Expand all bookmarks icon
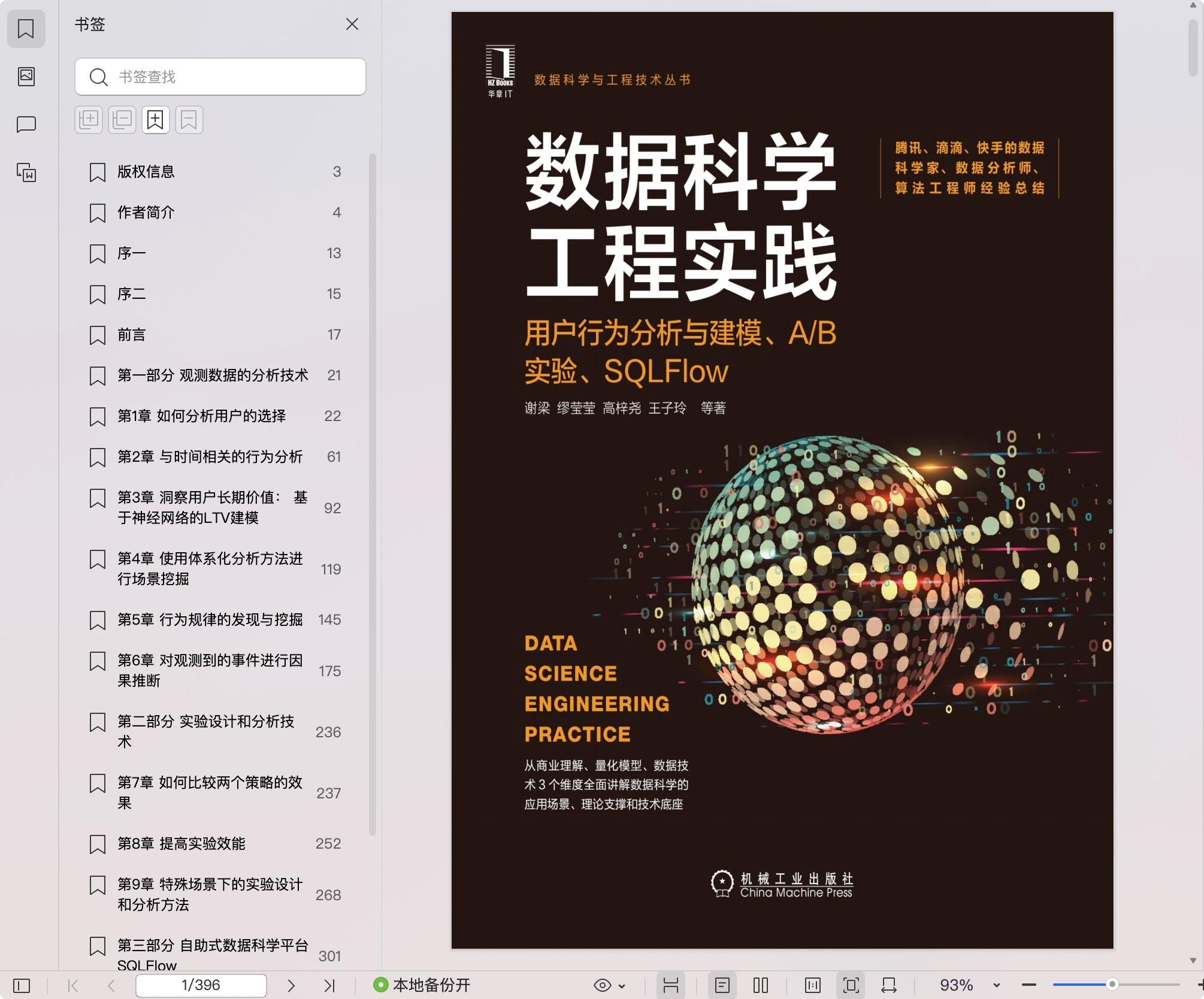The height and width of the screenshot is (999, 1204). pos(89,120)
